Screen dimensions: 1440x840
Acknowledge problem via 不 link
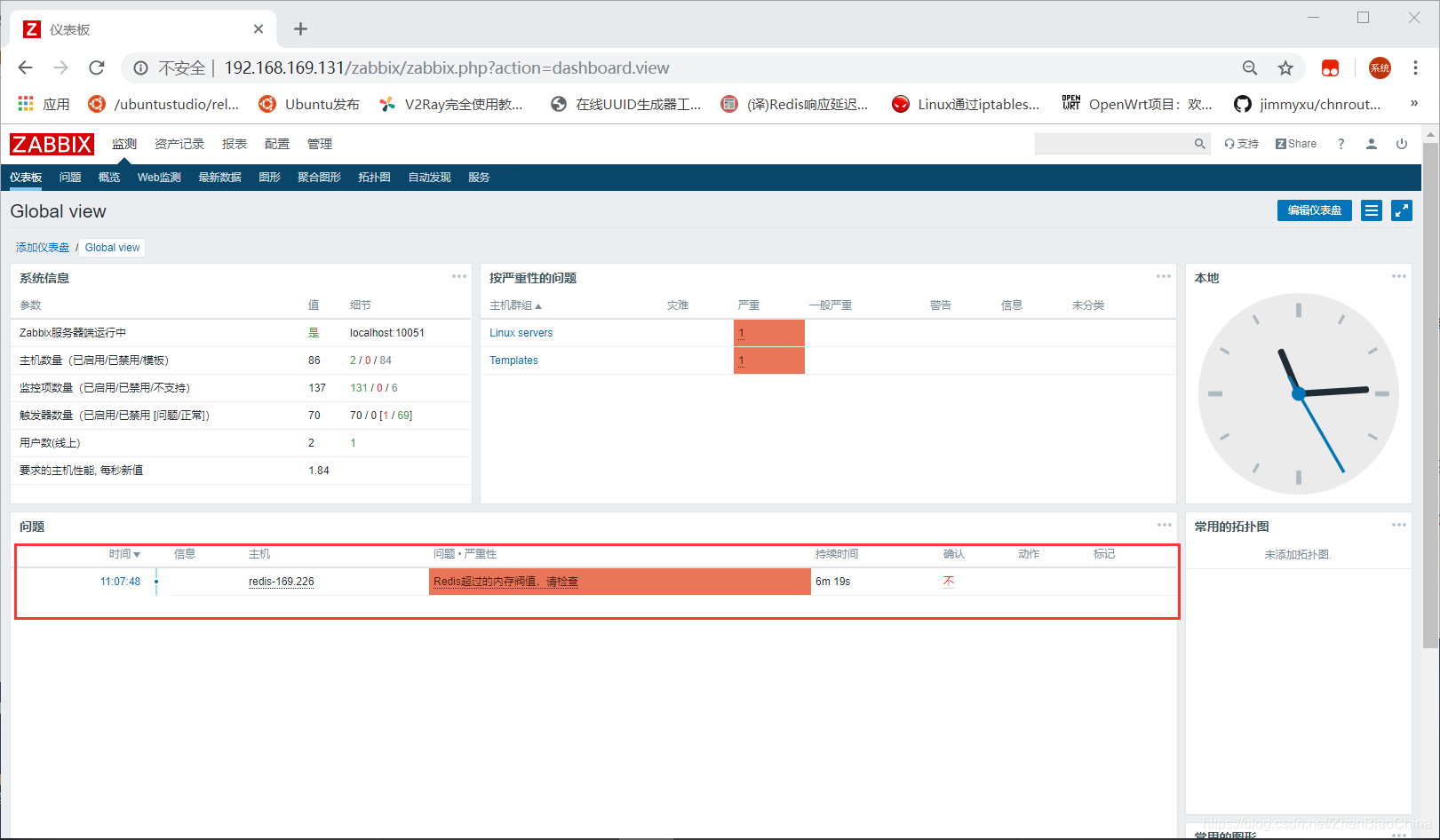tap(949, 582)
